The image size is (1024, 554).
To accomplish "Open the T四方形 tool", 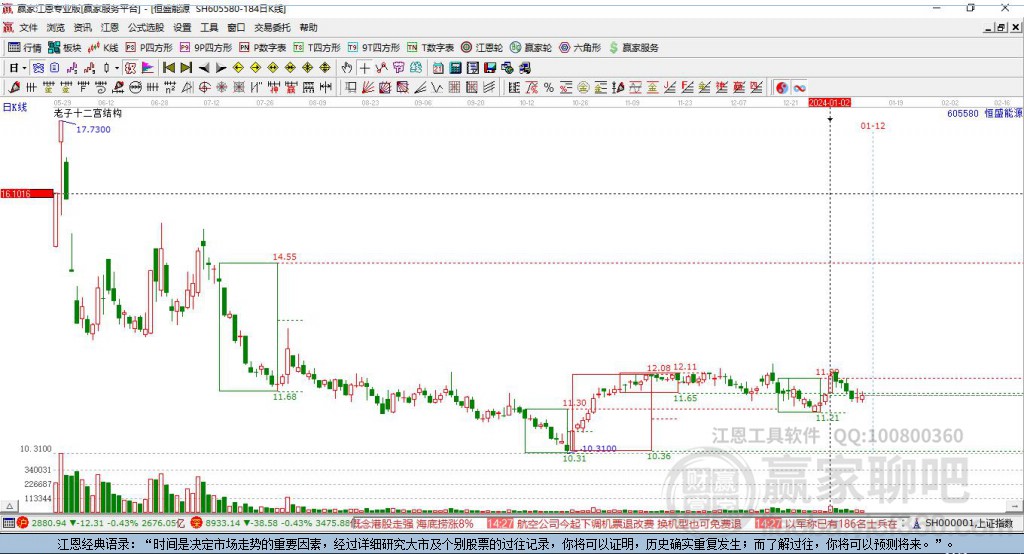I will [317, 48].
